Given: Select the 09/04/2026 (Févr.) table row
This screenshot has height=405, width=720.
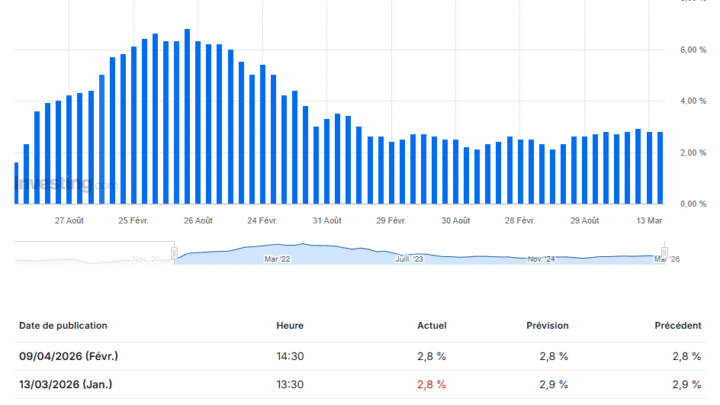Looking at the screenshot, I should click(x=360, y=356).
